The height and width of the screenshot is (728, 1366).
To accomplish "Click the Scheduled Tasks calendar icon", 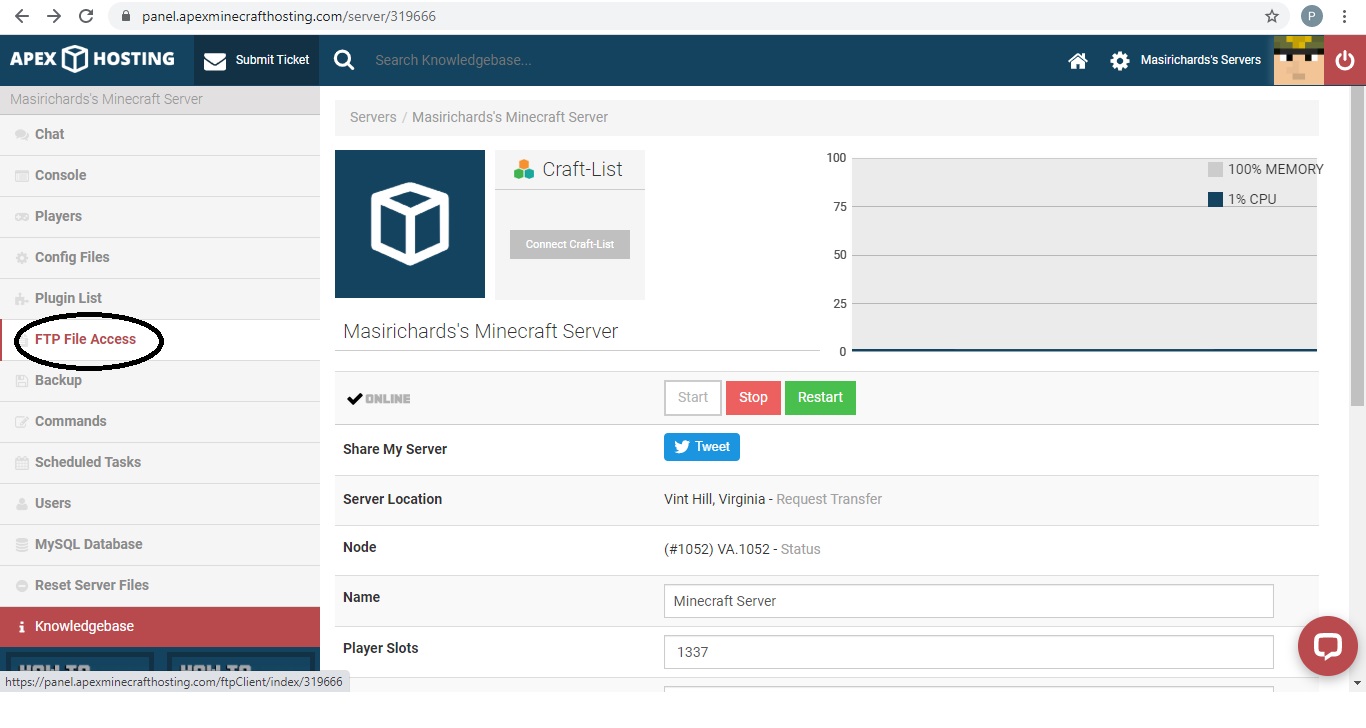I will [x=22, y=463].
